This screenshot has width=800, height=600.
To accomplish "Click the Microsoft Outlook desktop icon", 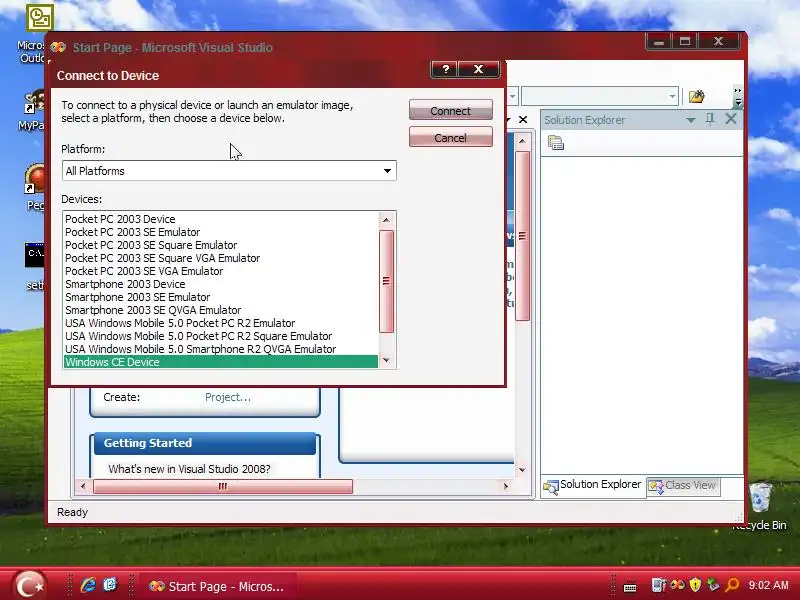I will pos(39,18).
